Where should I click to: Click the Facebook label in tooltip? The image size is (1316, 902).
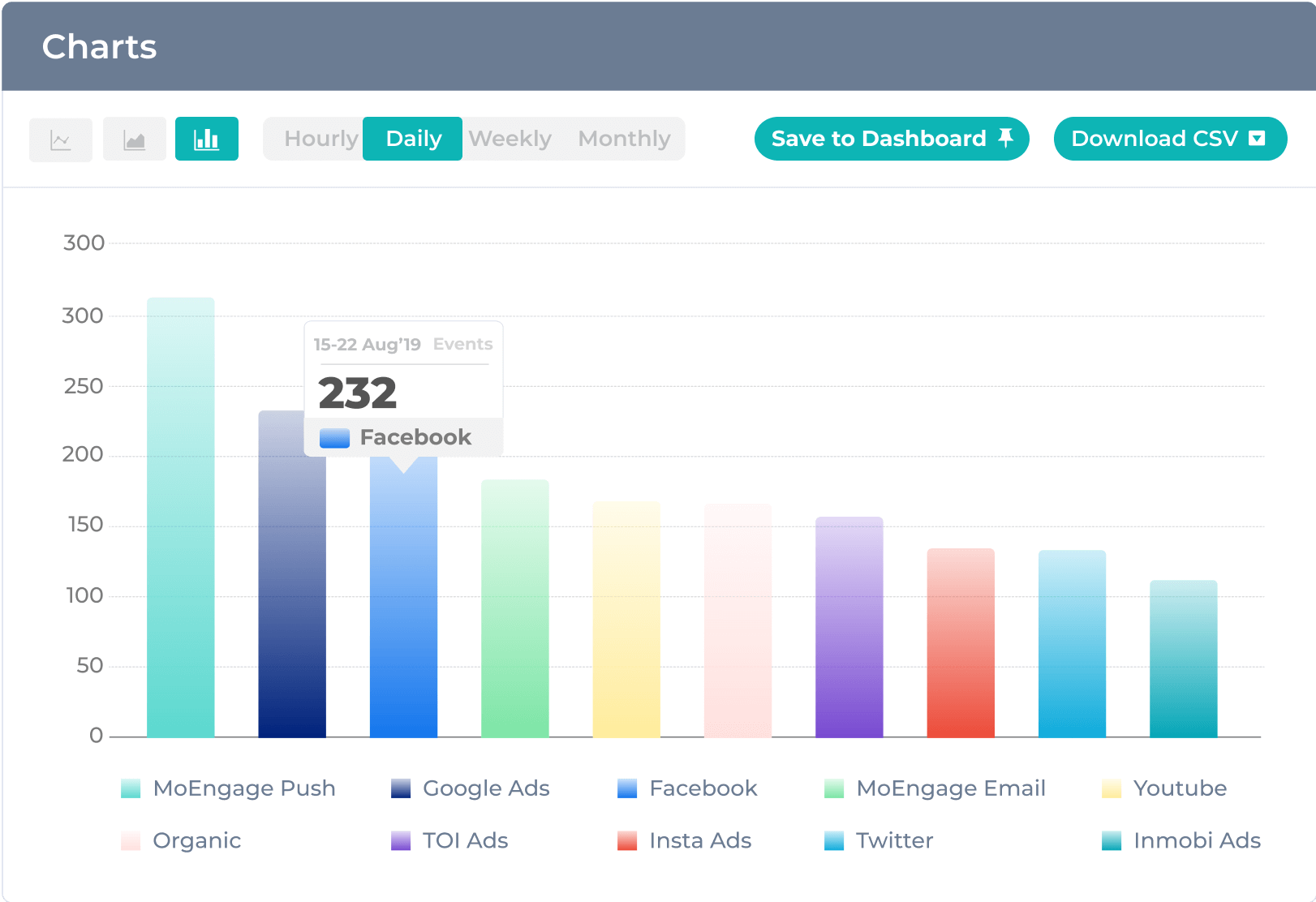click(x=416, y=437)
